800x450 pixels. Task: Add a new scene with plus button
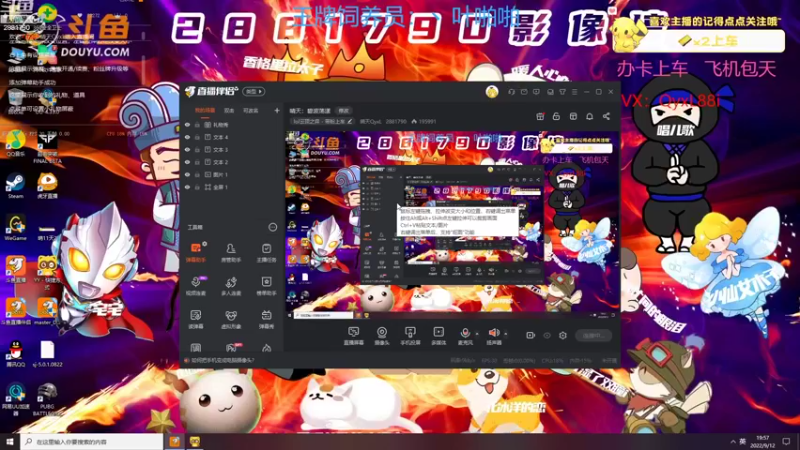[x=277, y=110]
